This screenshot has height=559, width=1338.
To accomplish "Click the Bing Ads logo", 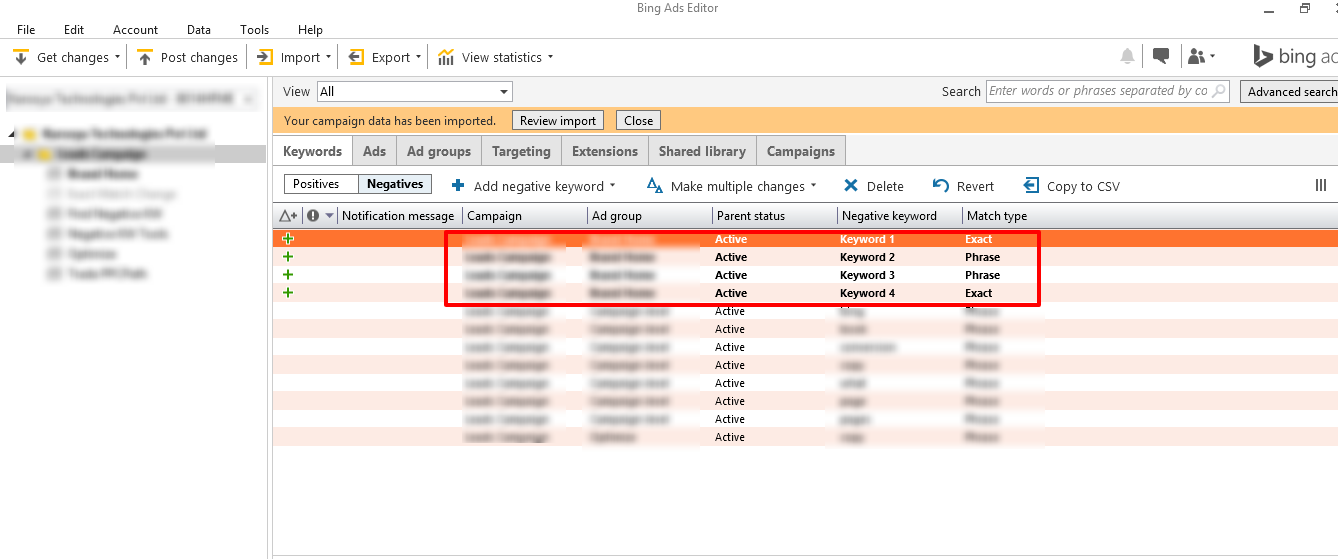I will [x=1295, y=57].
